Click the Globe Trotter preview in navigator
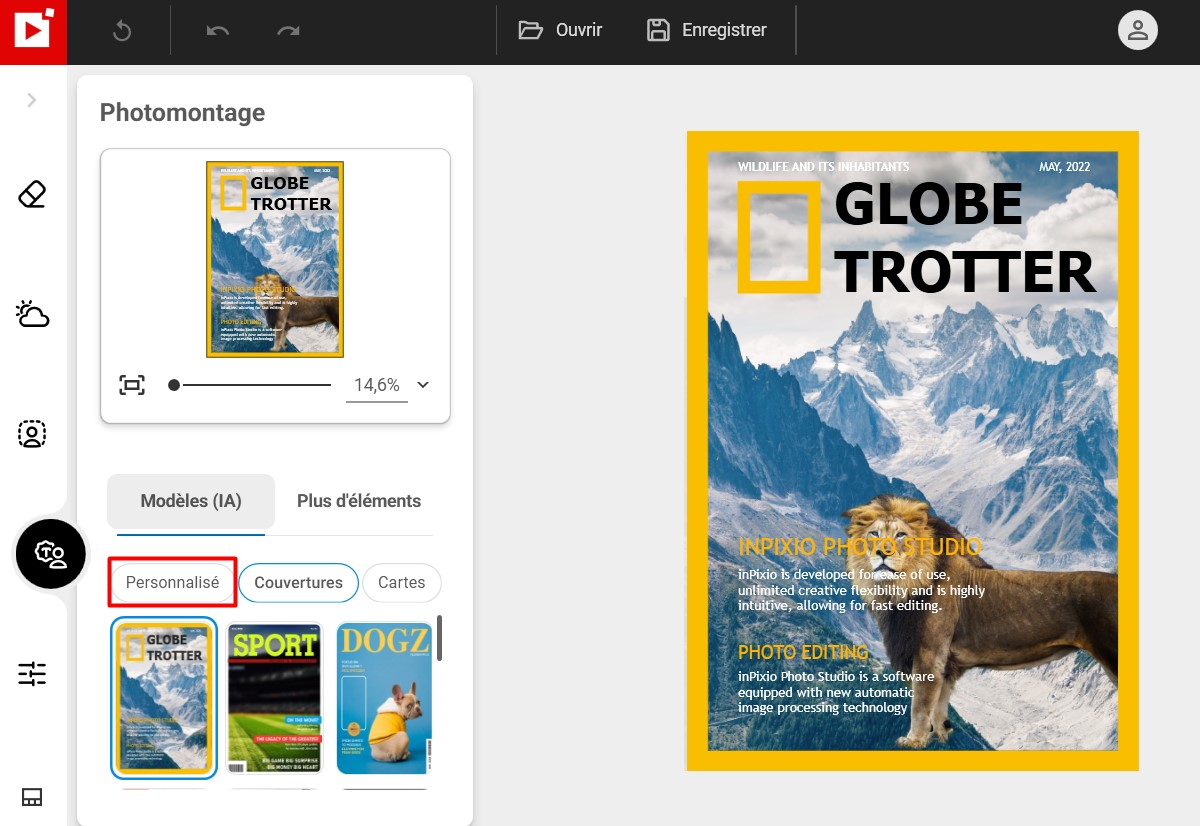Screen dimensions: 1200x826 click(275, 259)
